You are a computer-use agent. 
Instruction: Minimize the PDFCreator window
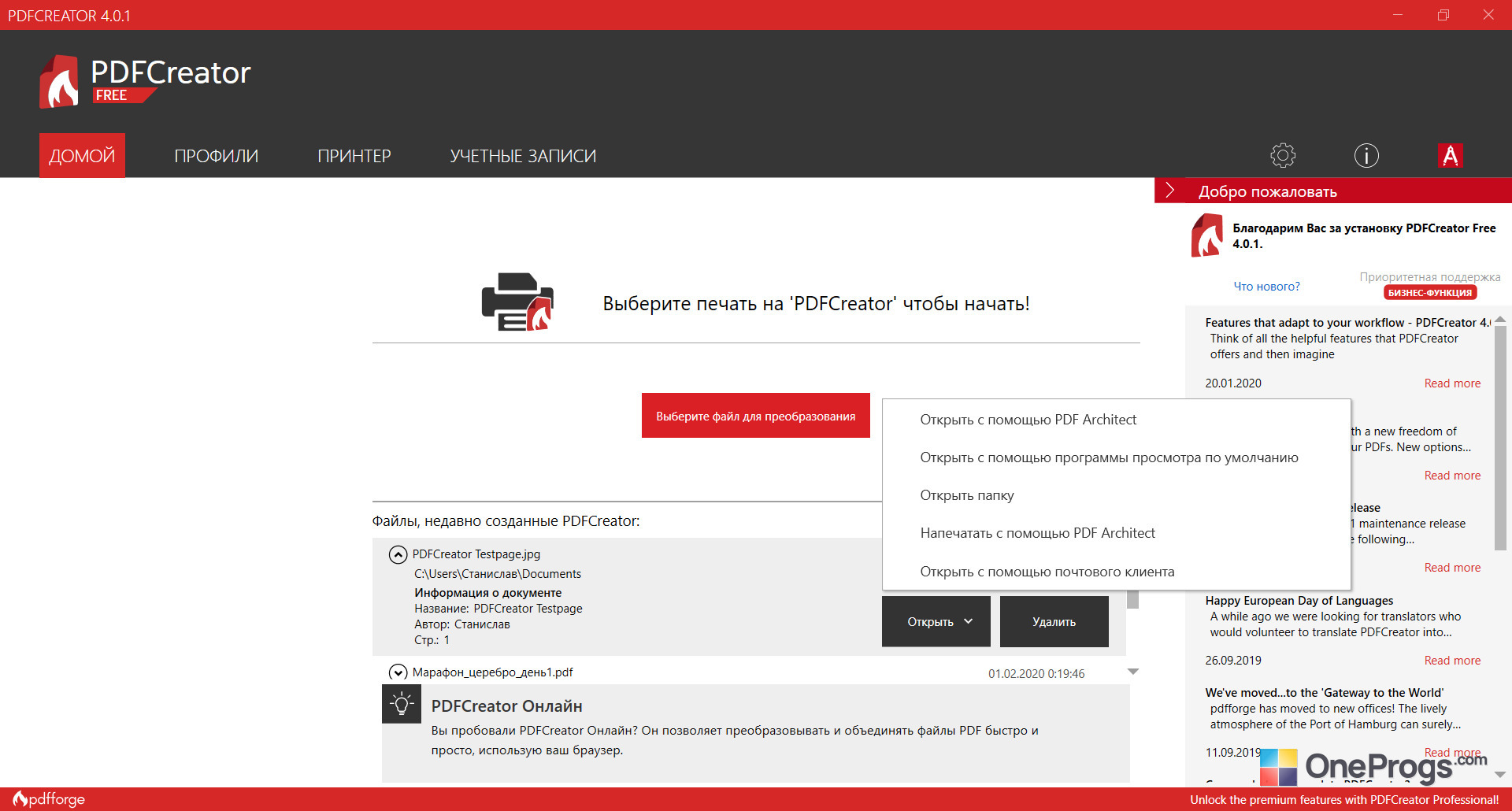click(x=1398, y=15)
